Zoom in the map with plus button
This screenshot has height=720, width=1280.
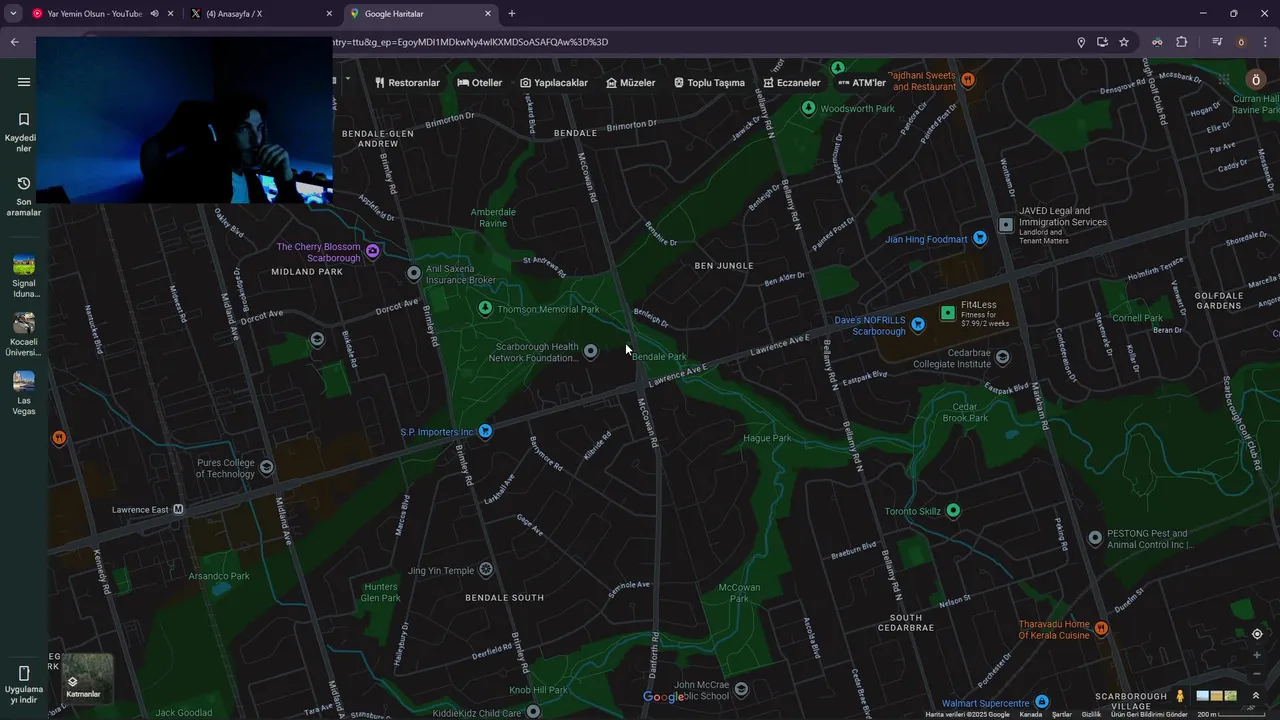1257,656
